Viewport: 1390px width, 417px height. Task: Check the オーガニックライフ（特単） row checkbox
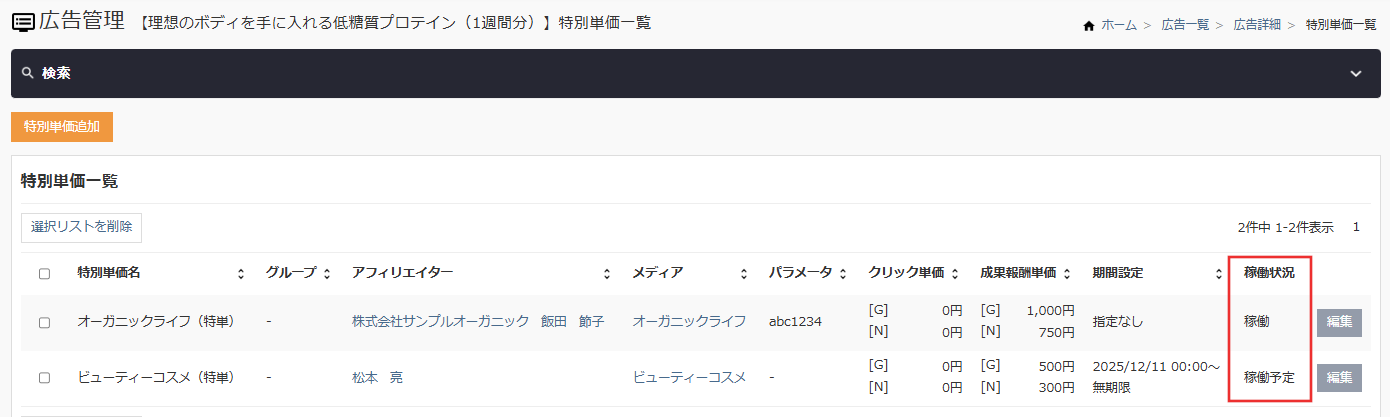coord(44,322)
